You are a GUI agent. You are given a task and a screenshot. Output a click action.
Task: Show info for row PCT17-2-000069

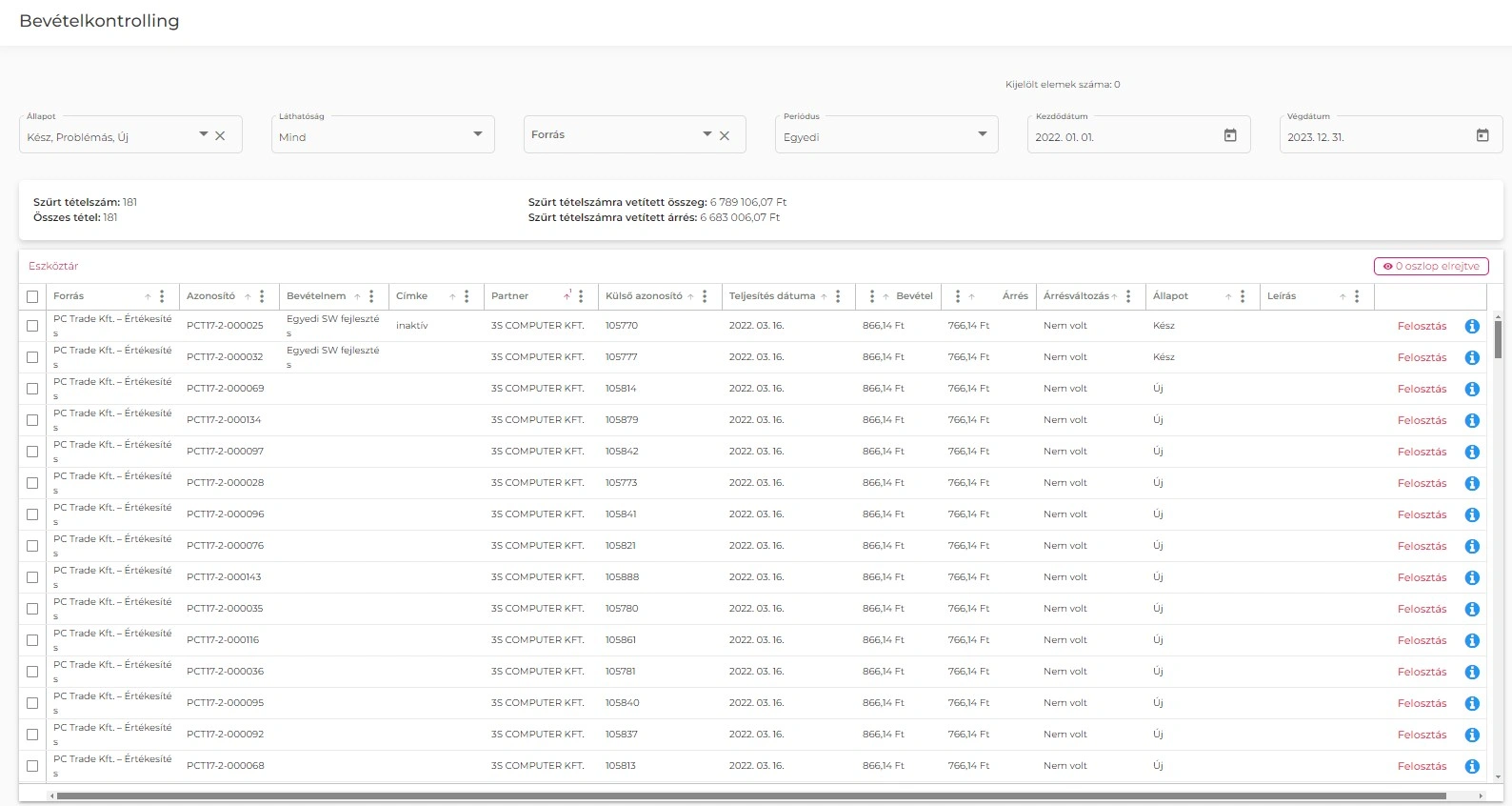[x=1472, y=389]
